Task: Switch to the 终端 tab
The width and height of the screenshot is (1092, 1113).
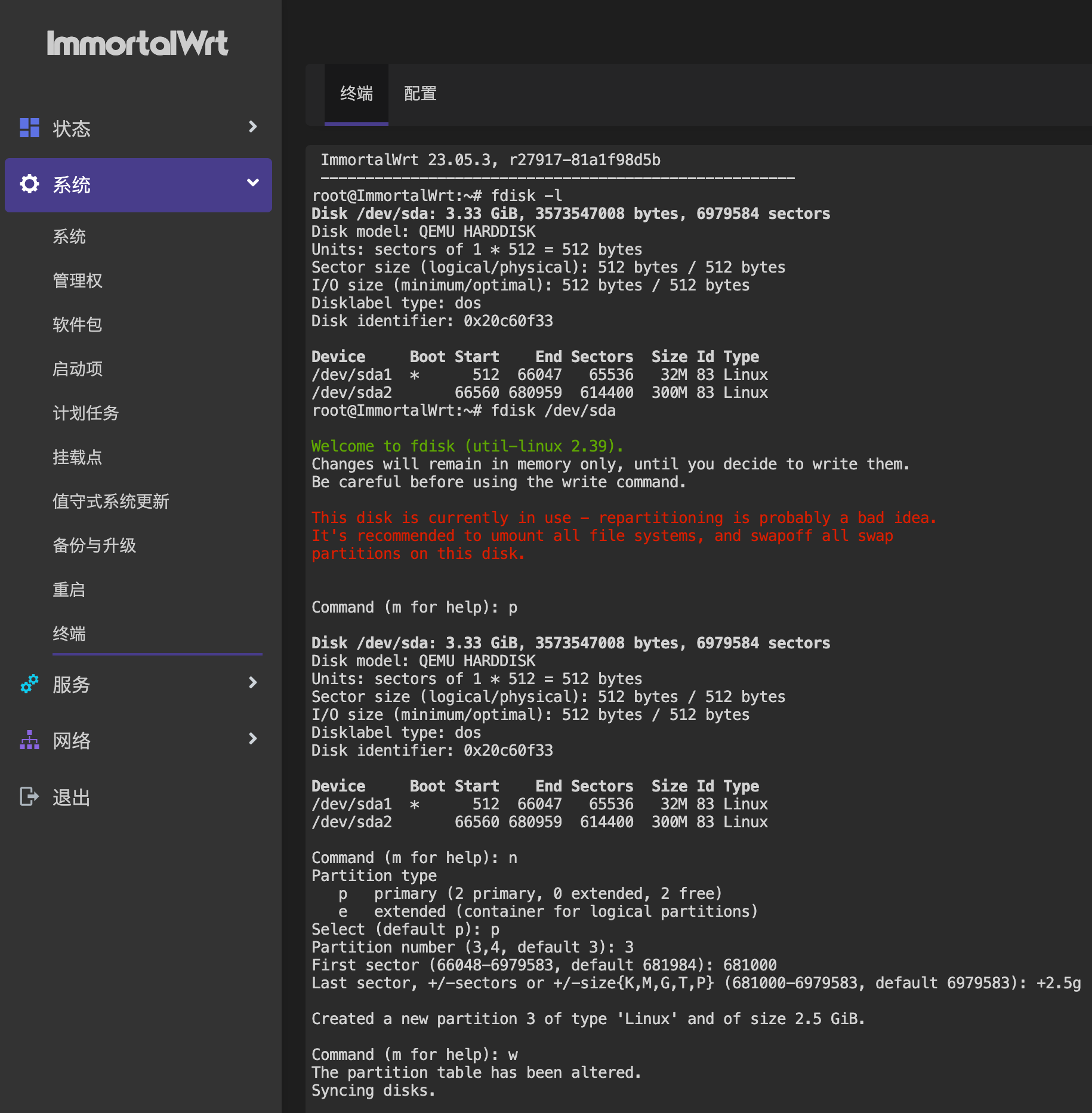Action: pos(356,94)
